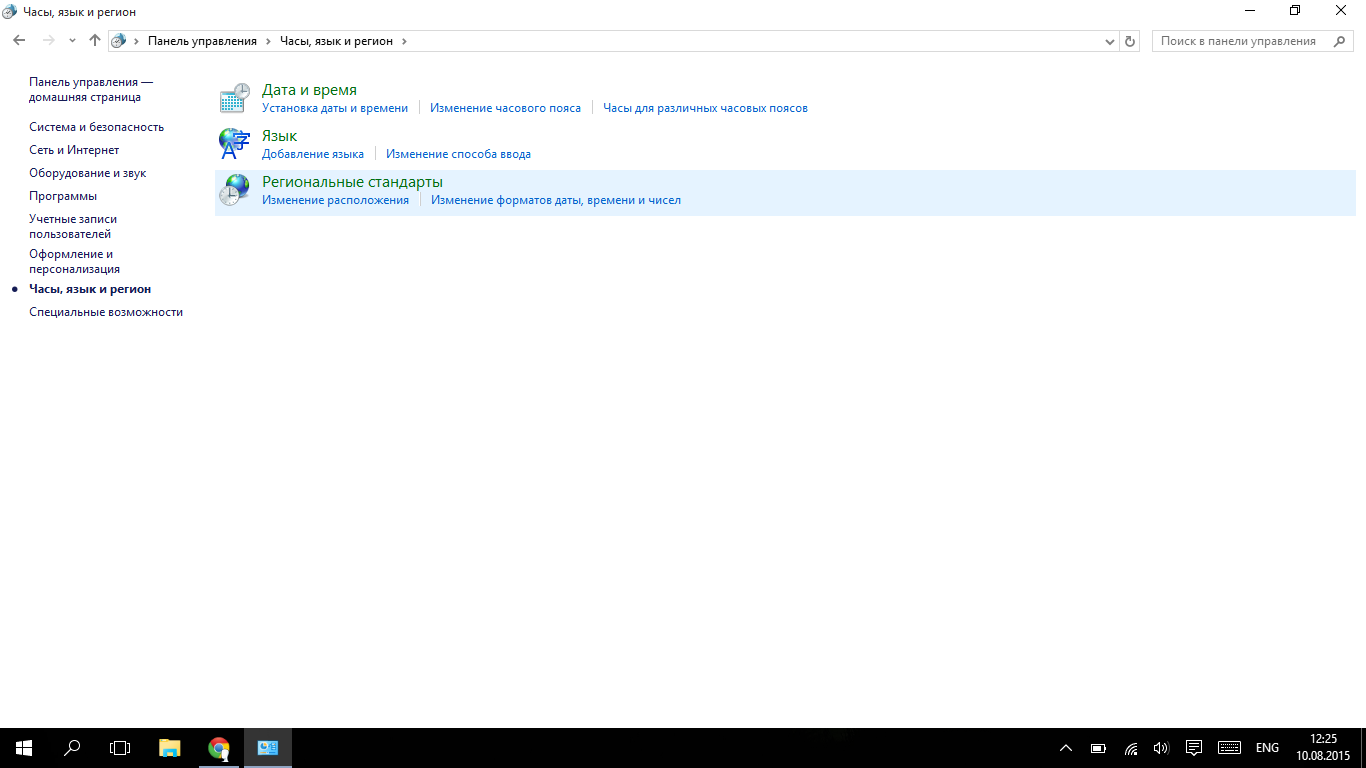
Task: Open File Explorer from the taskbar
Action: (170, 748)
